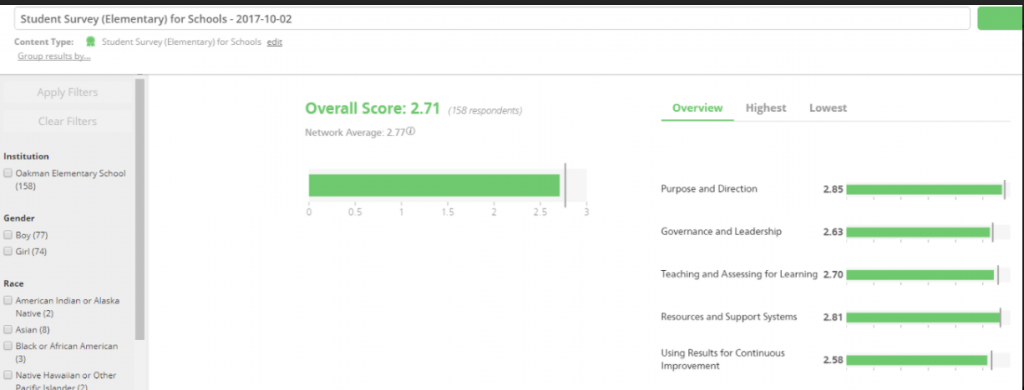
Task: Open the Group results by link
Action: coord(54,56)
